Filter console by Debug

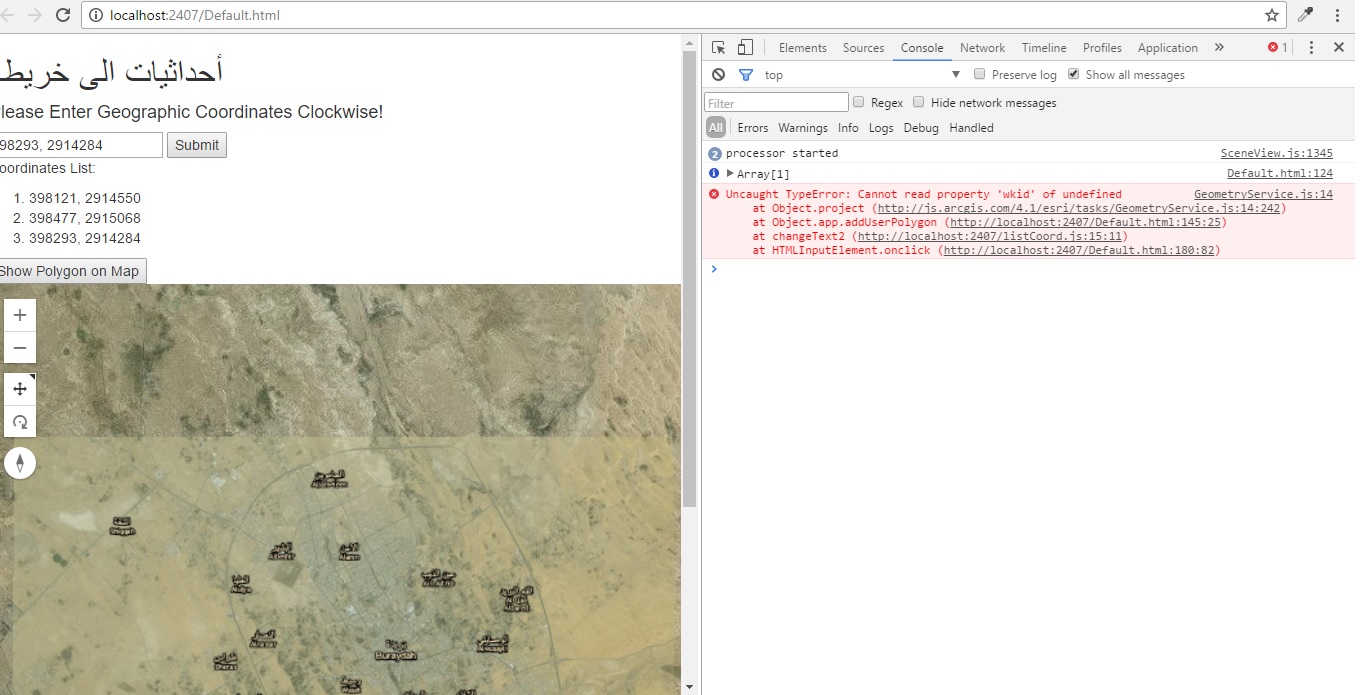[921, 128]
